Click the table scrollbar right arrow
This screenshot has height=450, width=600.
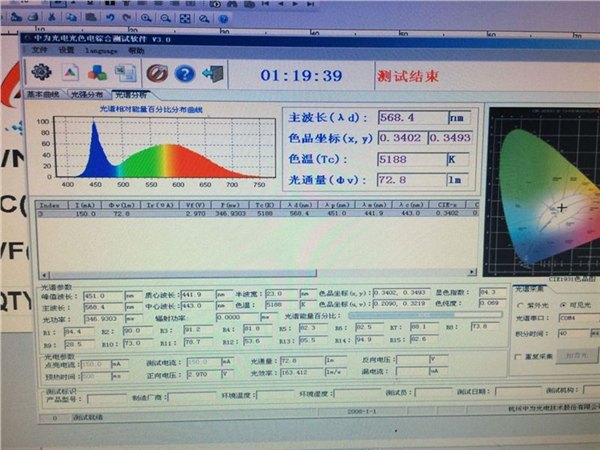(x=472, y=272)
